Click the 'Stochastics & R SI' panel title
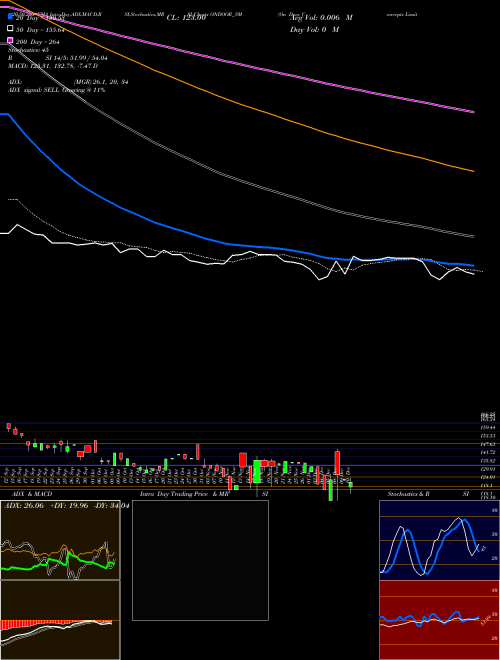This screenshot has height=660, width=500. (x=428, y=494)
